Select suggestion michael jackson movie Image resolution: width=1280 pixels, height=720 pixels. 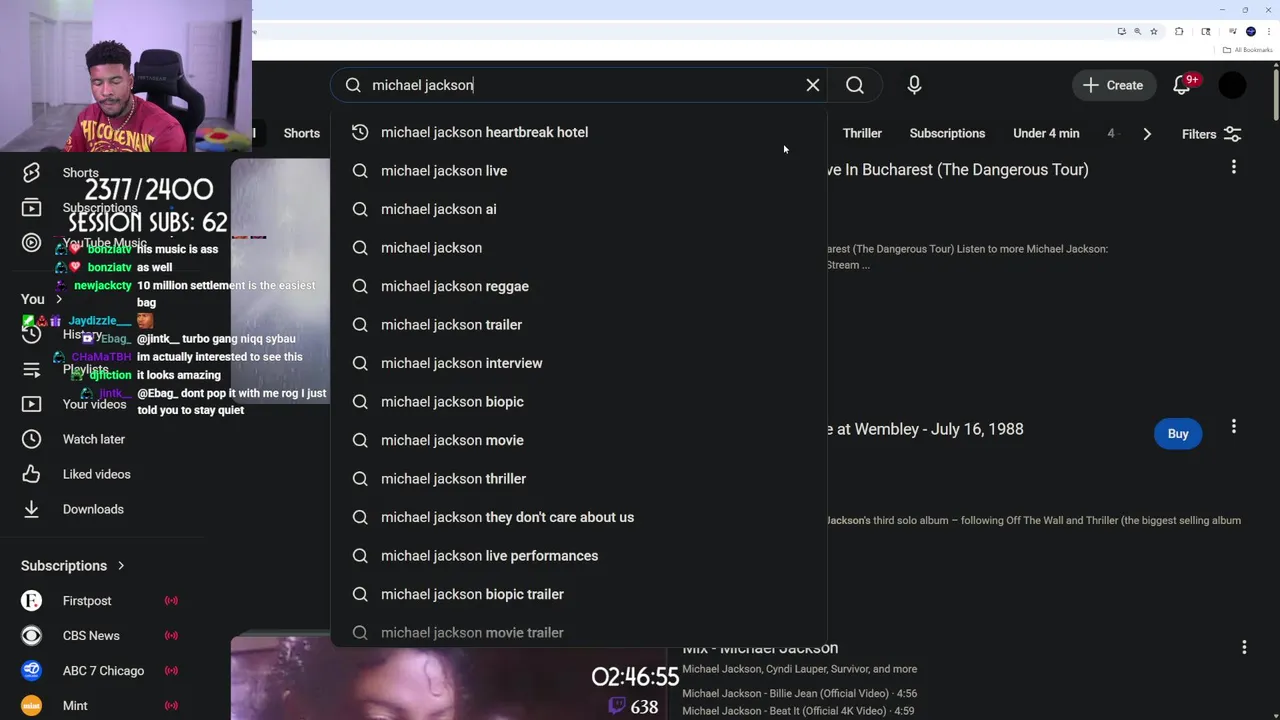[578, 440]
